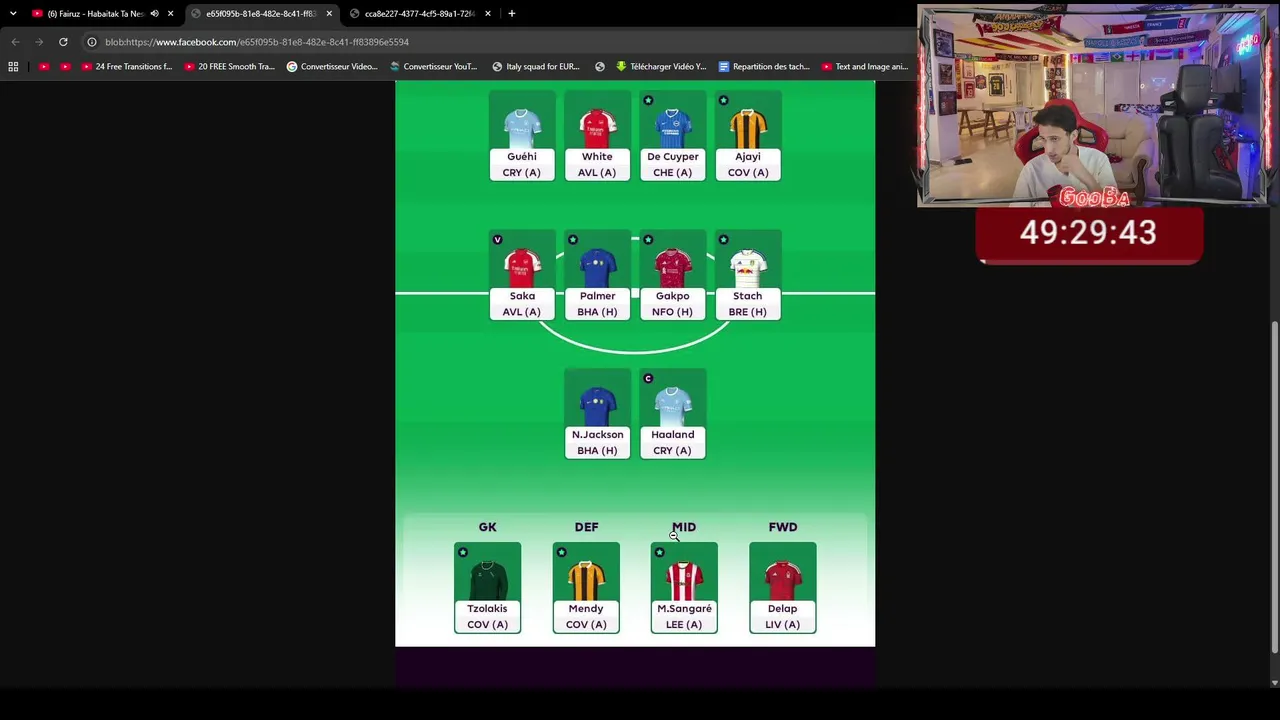Viewport: 1280px width, 720px height.
Task: Mute audio on the Fairuz tab
Action: (x=154, y=14)
